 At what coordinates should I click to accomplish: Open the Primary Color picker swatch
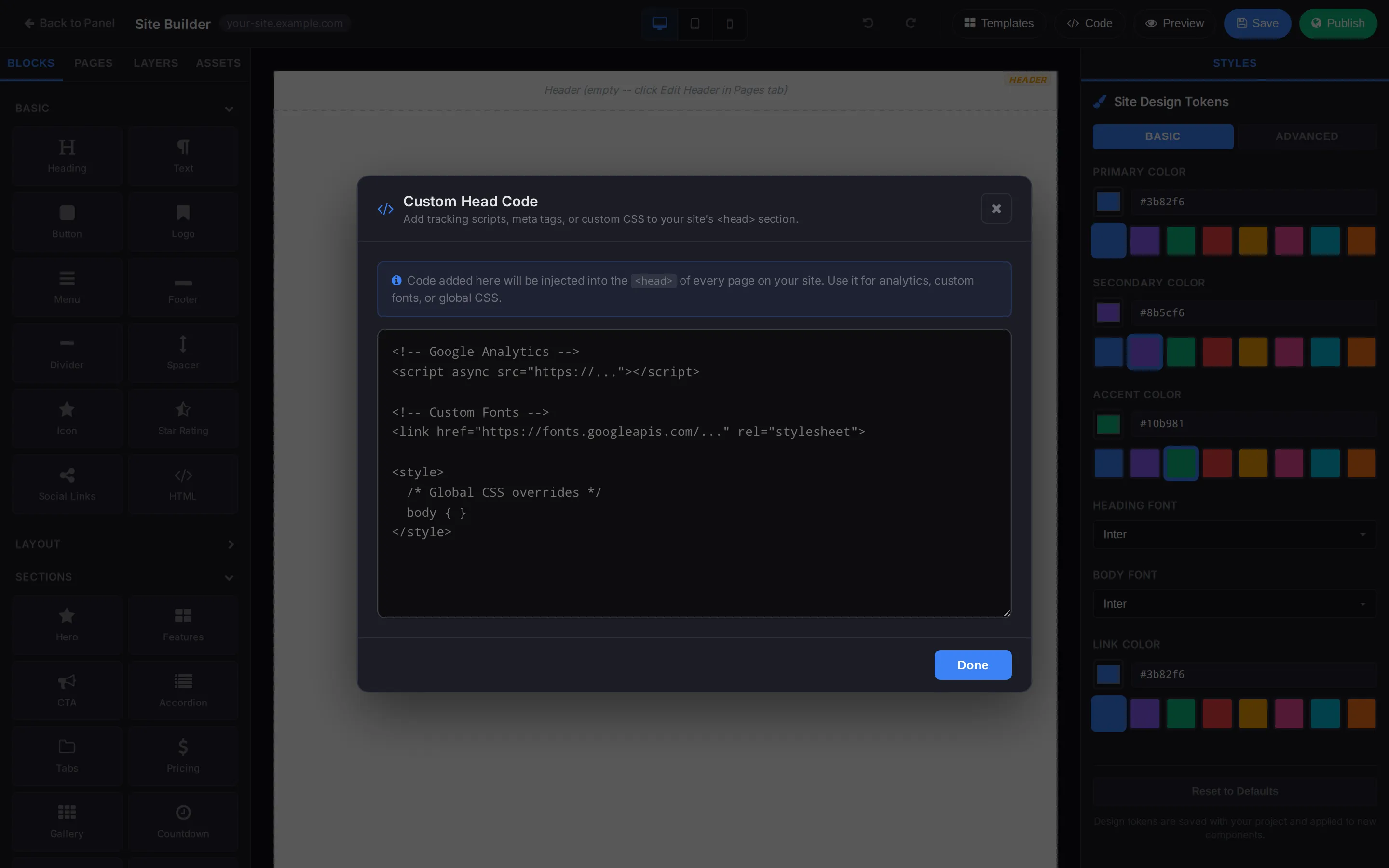point(1108,202)
